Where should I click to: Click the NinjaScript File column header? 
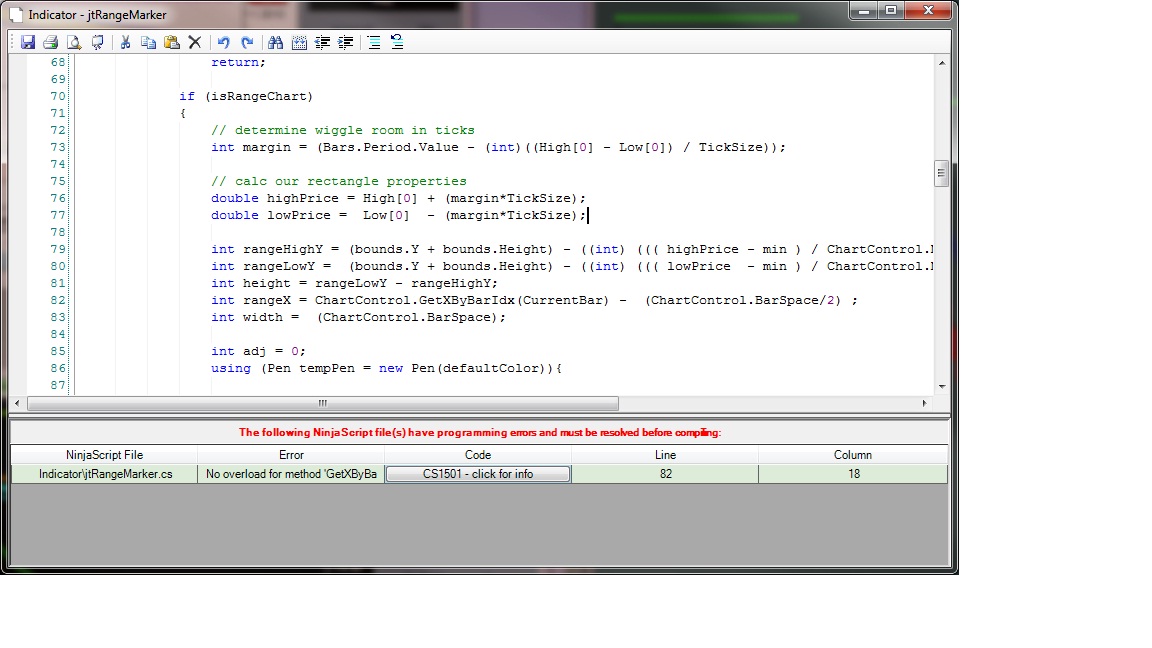[104, 455]
